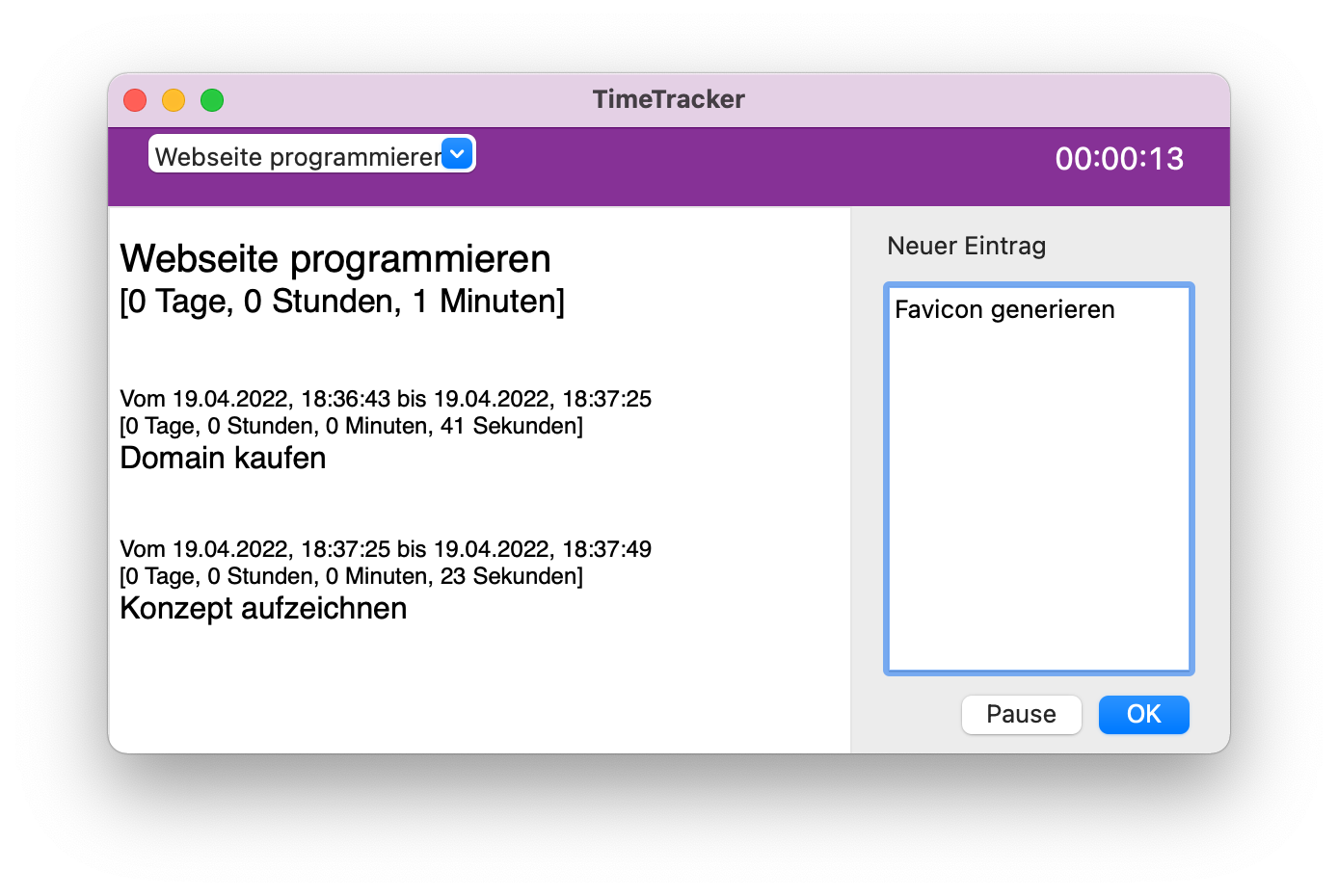Screen dimensions: 1338x896
Task: Select the Konzept aufzeichnen entry
Action: coord(263,608)
